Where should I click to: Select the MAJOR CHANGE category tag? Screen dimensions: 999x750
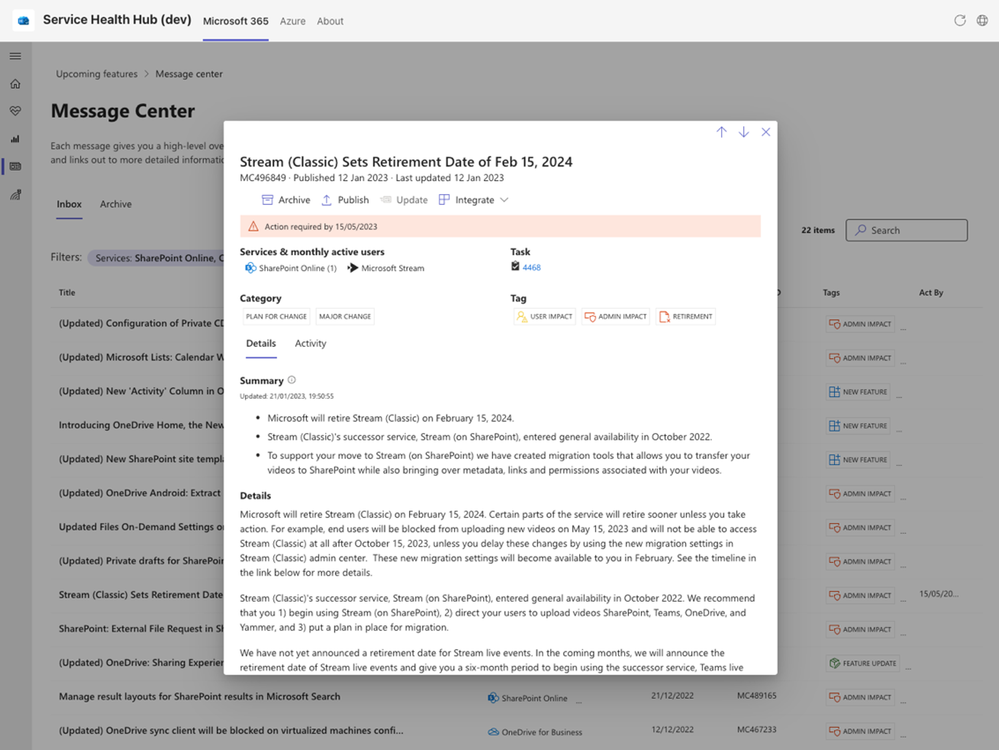point(345,317)
